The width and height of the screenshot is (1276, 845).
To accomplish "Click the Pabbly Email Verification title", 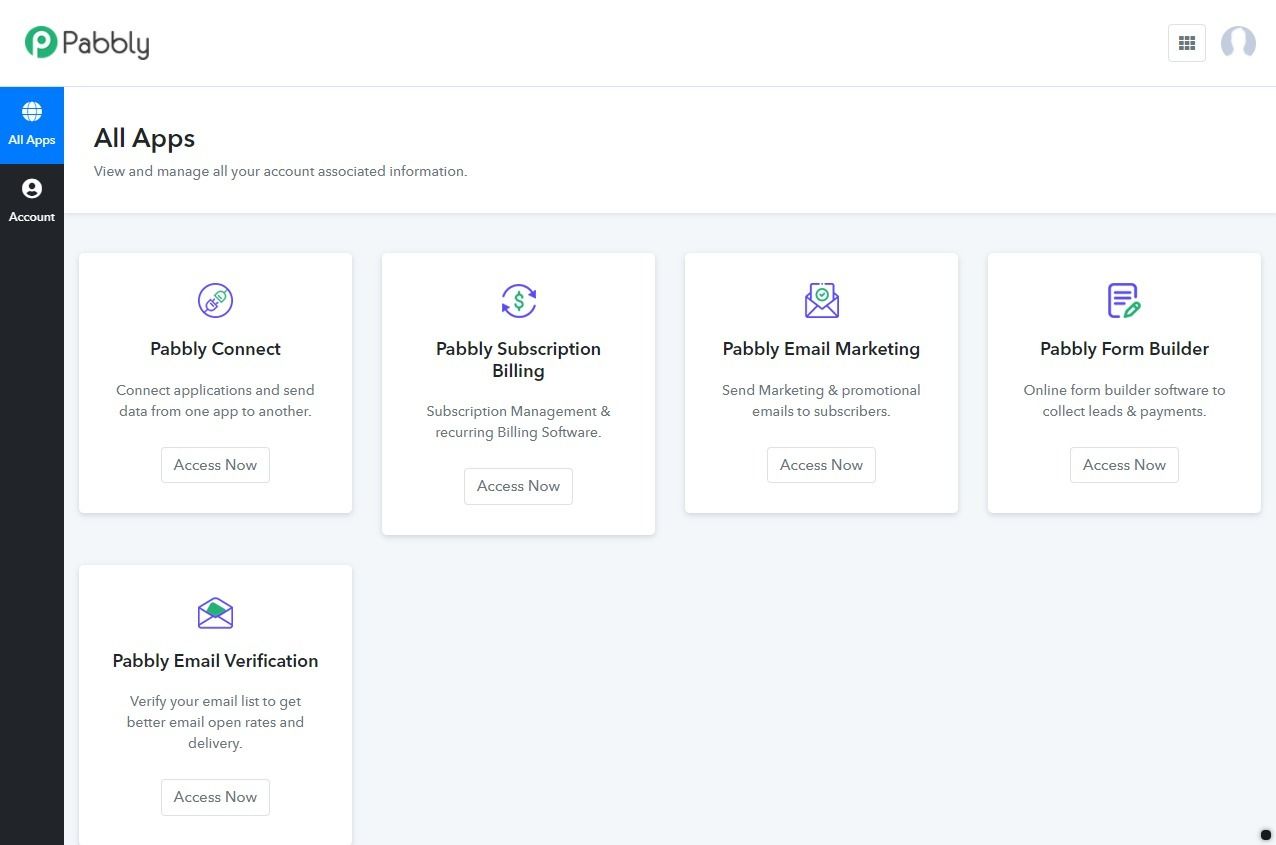I will point(215,661).
